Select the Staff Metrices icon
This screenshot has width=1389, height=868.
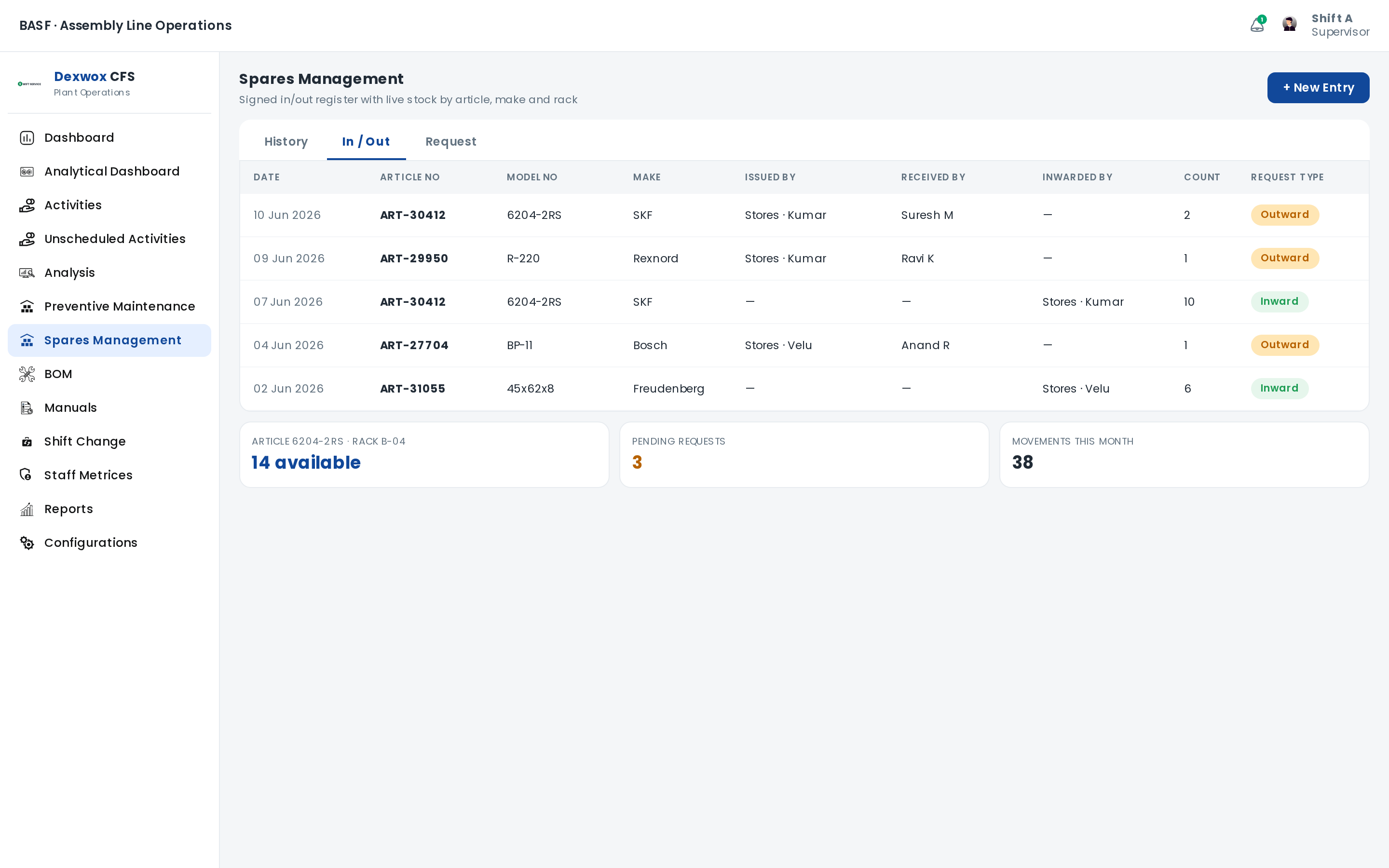[x=27, y=475]
